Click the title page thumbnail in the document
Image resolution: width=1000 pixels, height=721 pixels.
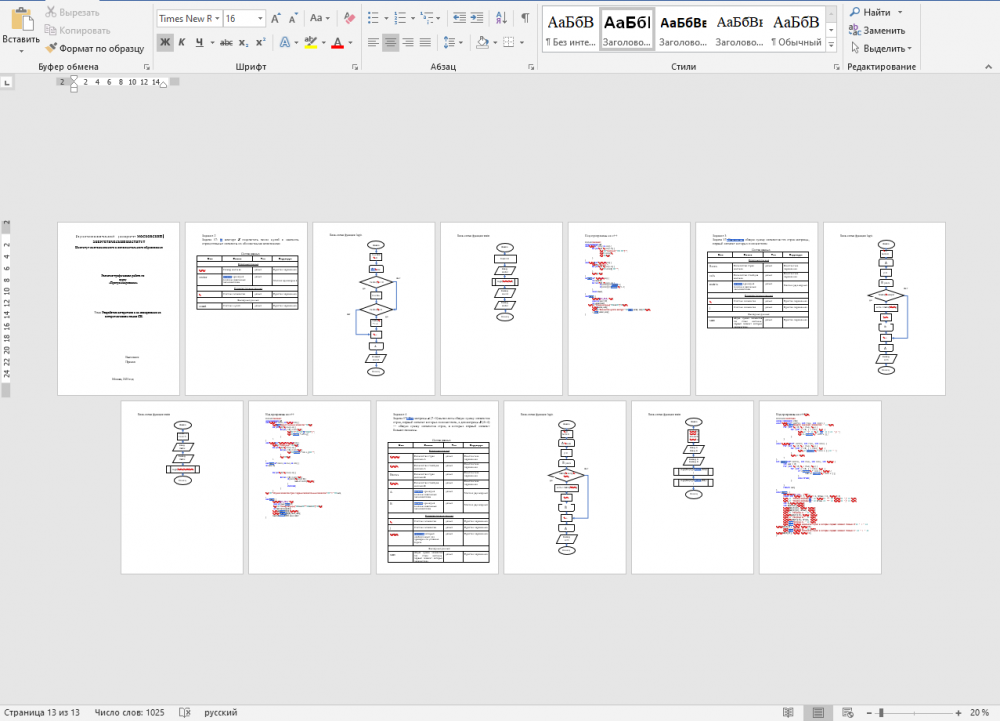(x=119, y=308)
